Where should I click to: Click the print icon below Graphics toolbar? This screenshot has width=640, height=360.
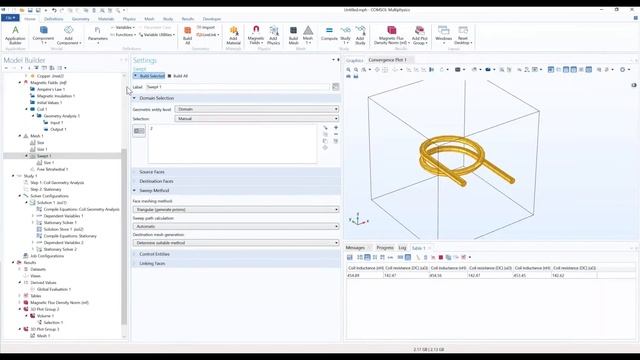click(356, 76)
